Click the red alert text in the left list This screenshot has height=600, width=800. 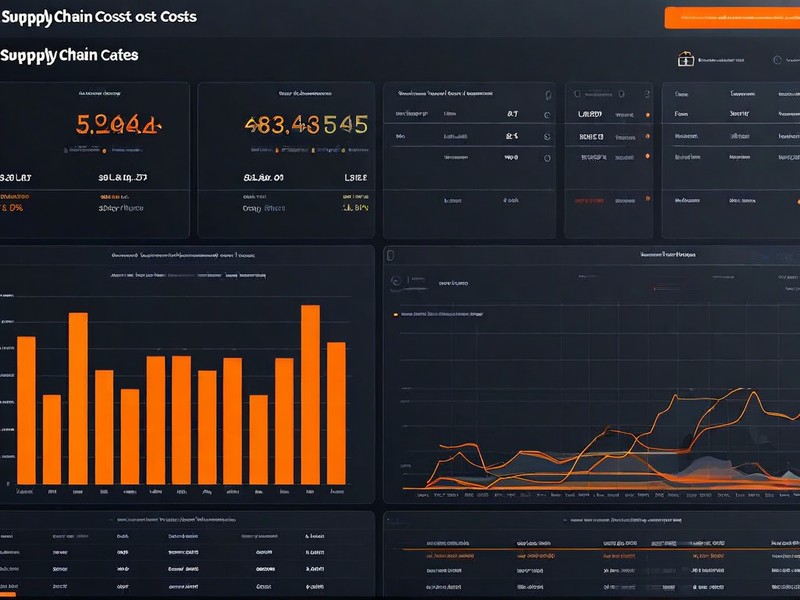pyautogui.click(x=589, y=199)
